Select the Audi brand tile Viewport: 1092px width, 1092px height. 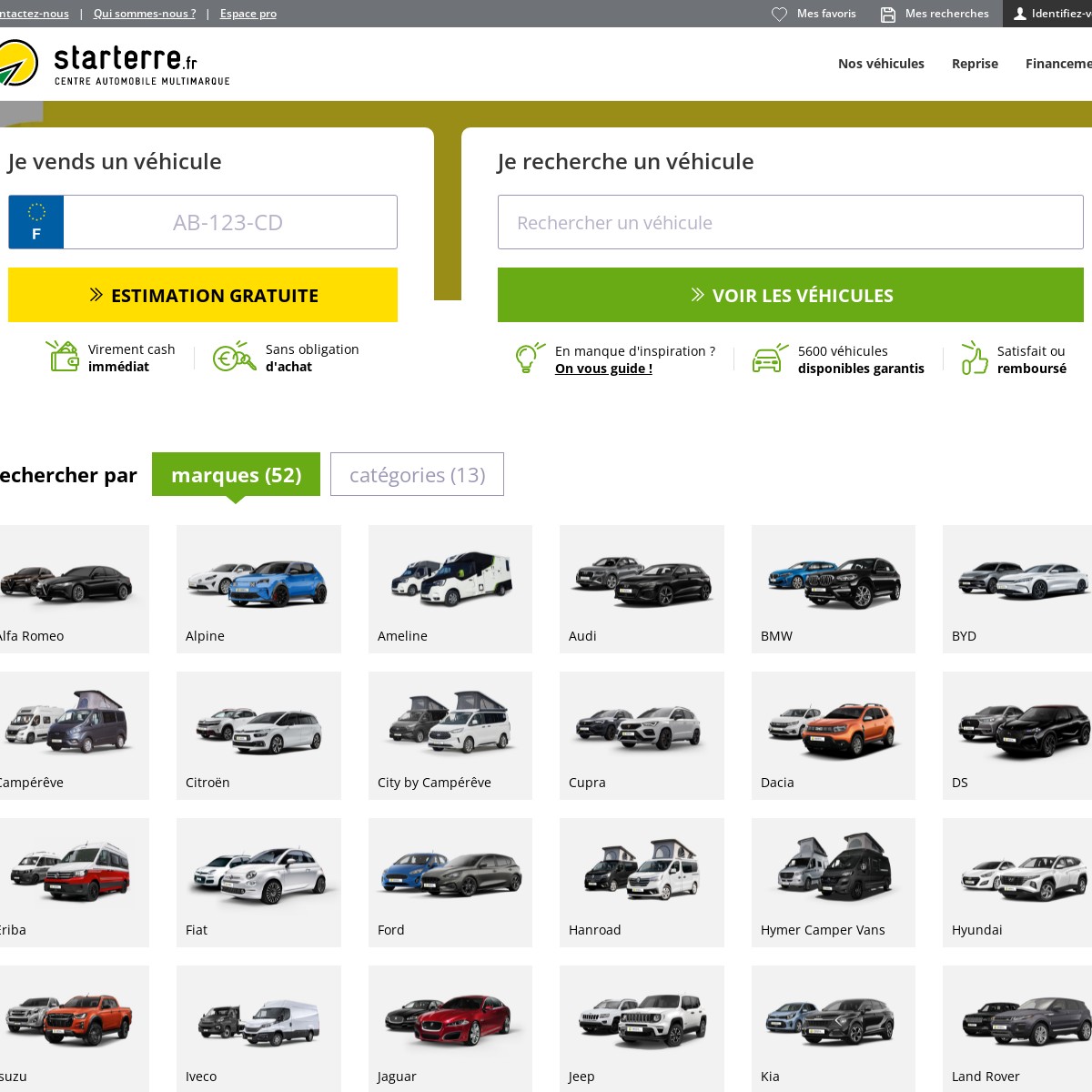[642, 589]
